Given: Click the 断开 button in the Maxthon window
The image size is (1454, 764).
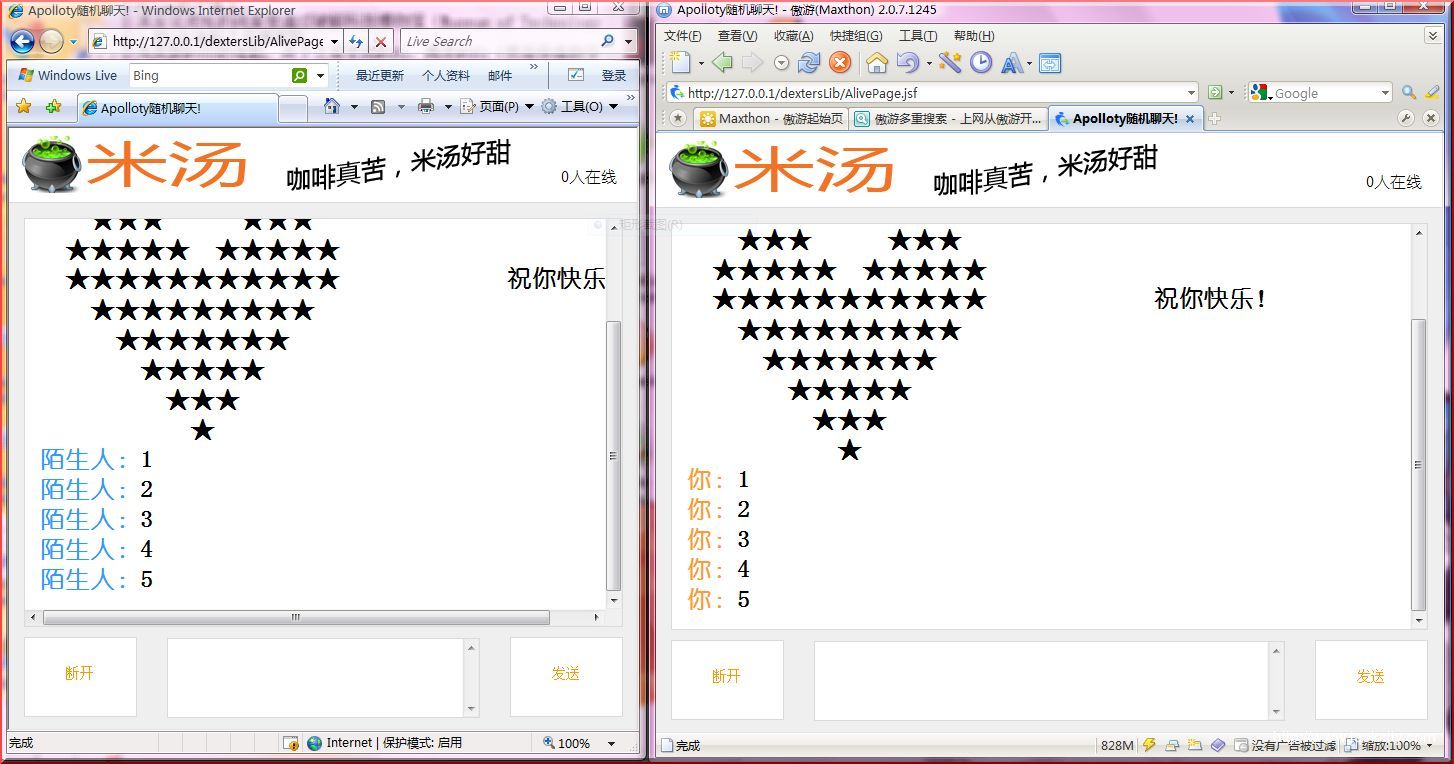Looking at the screenshot, I should (726, 678).
